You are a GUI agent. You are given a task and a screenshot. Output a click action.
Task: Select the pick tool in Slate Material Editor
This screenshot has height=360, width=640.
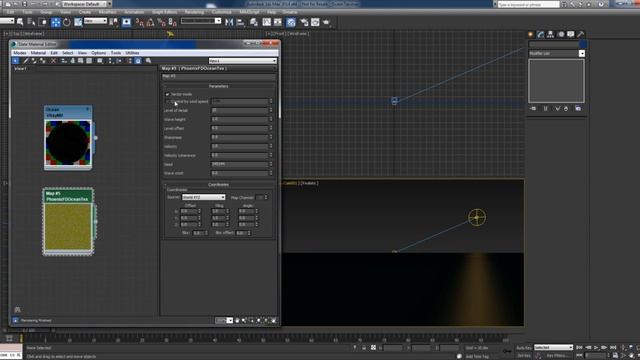pyautogui.click(x=16, y=60)
